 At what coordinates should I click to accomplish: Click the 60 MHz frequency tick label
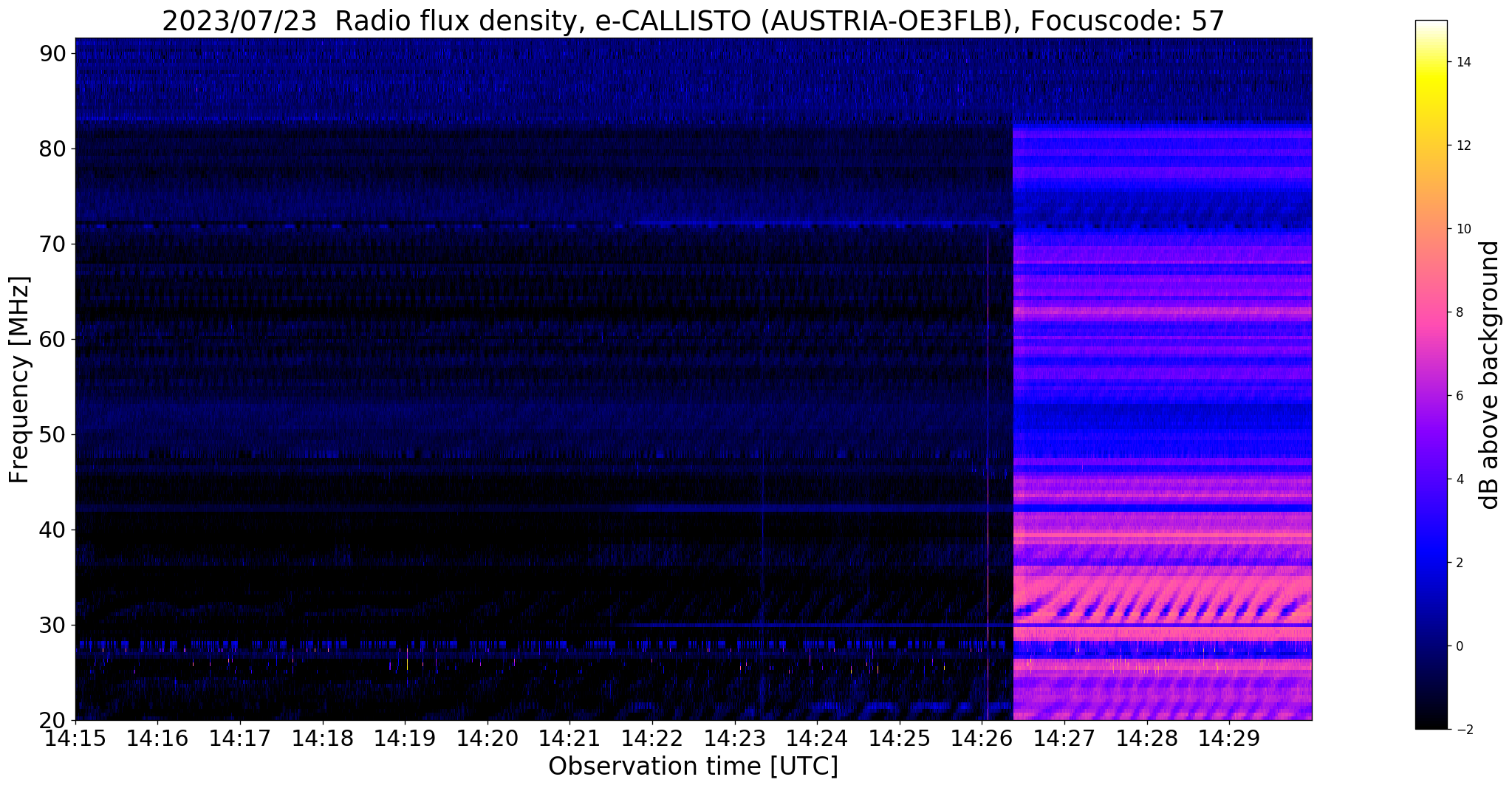[53, 339]
